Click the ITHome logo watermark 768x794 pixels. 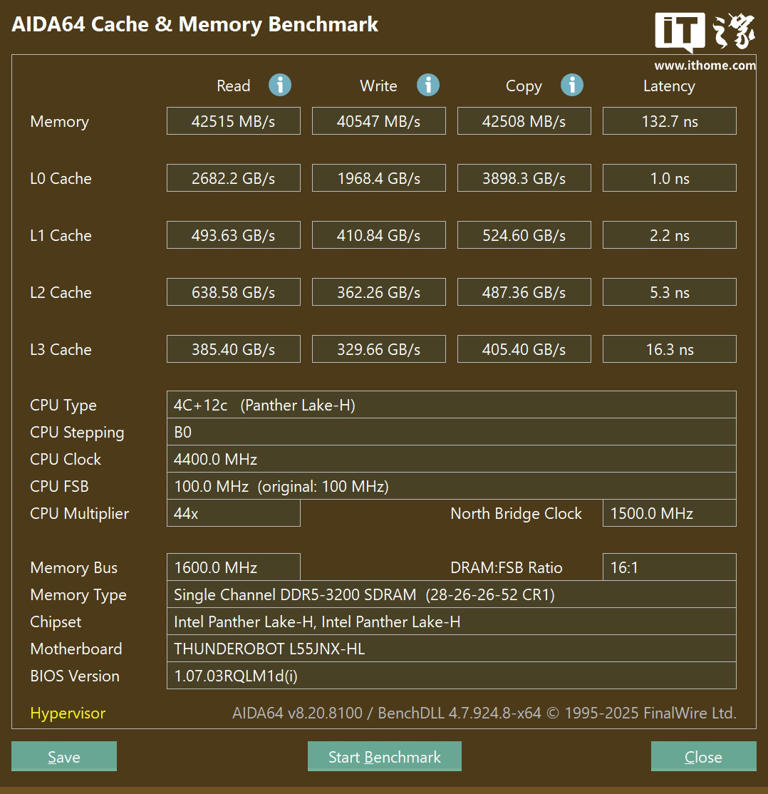click(x=704, y=40)
